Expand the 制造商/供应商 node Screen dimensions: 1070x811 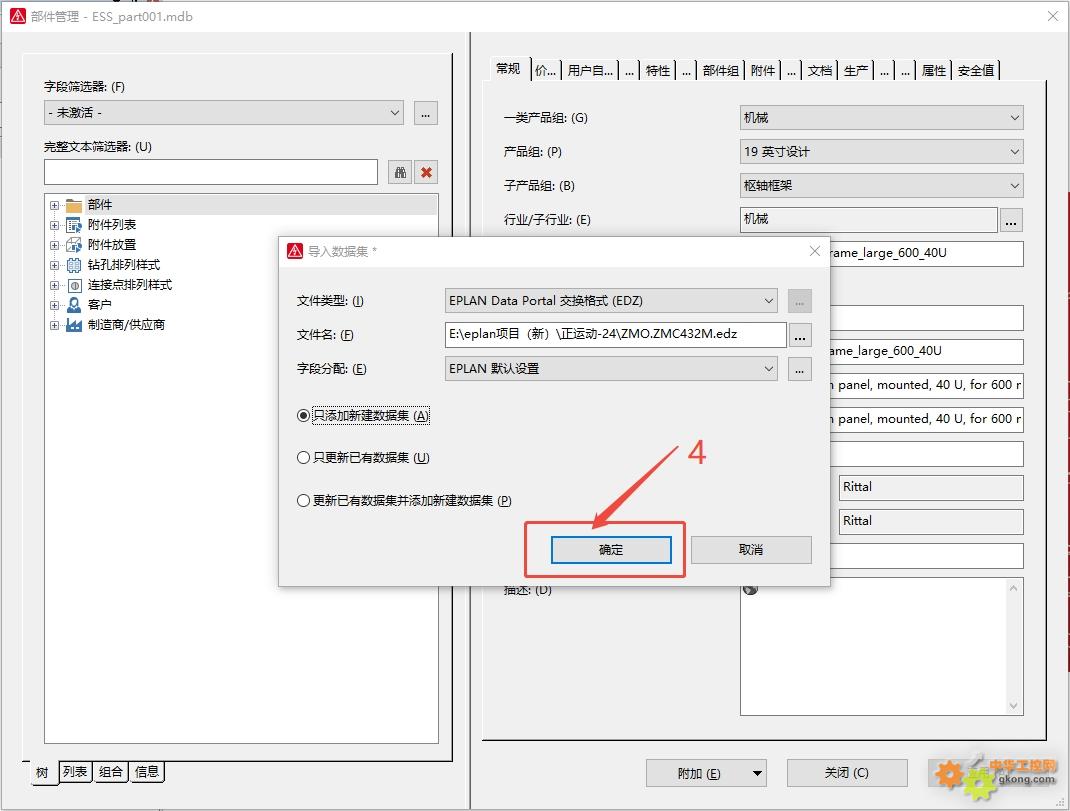pos(54,325)
